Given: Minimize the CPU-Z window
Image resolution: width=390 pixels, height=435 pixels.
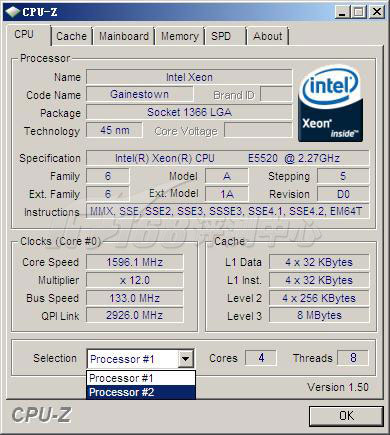Looking at the screenshot, I should (x=342, y=12).
